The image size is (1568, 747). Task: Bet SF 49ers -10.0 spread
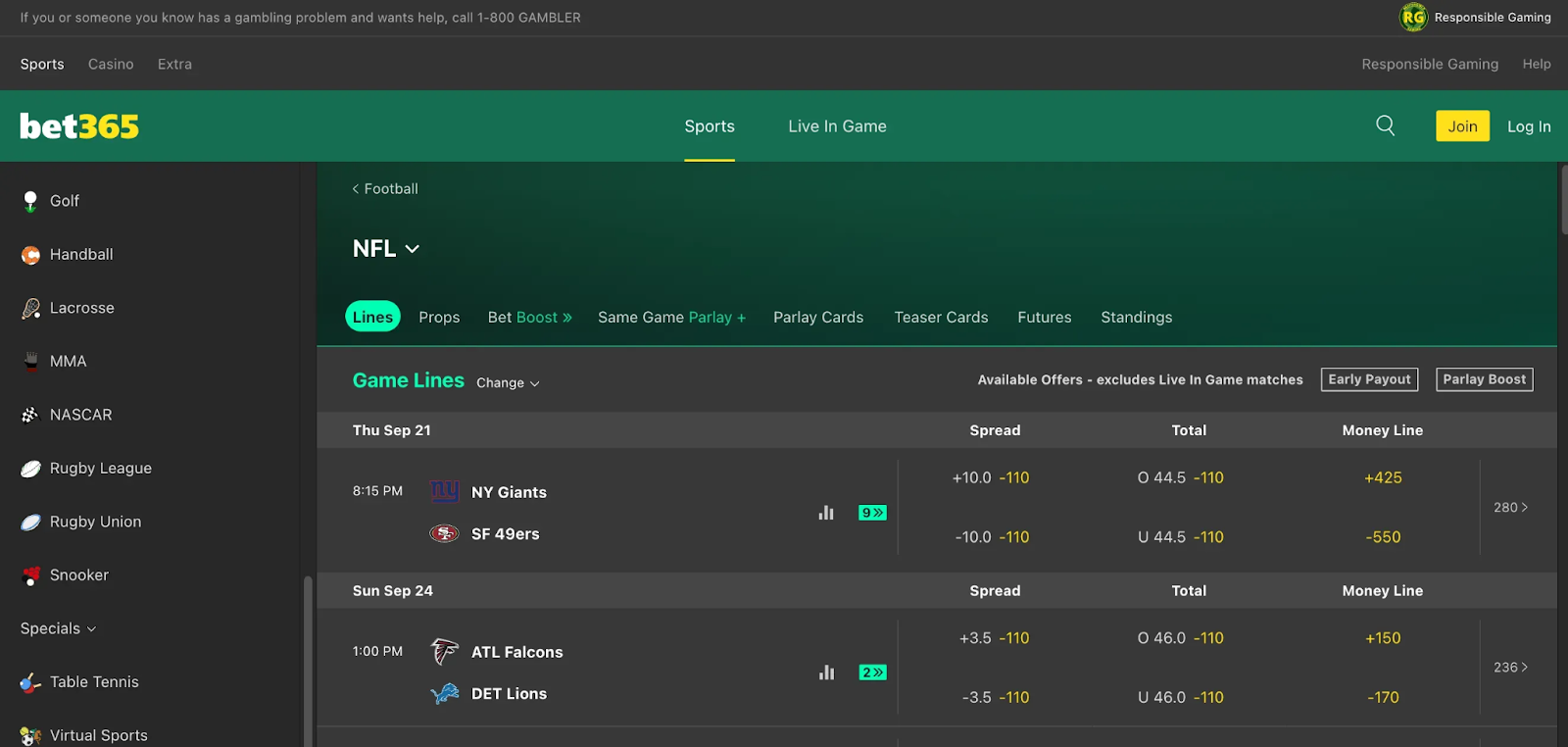tap(992, 537)
